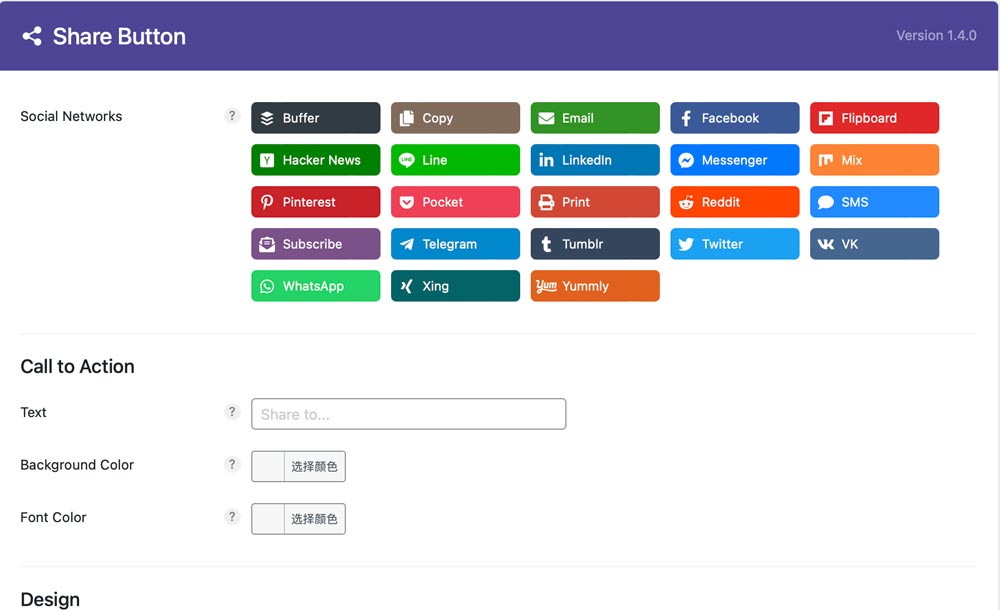Click the share icon in header
The height and width of the screenshot is (610, 1000).
[x=32, y=36]
